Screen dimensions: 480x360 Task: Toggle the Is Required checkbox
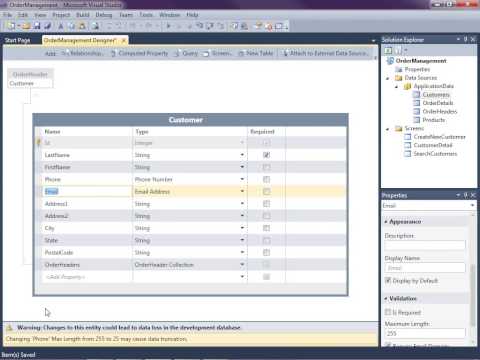388,312
